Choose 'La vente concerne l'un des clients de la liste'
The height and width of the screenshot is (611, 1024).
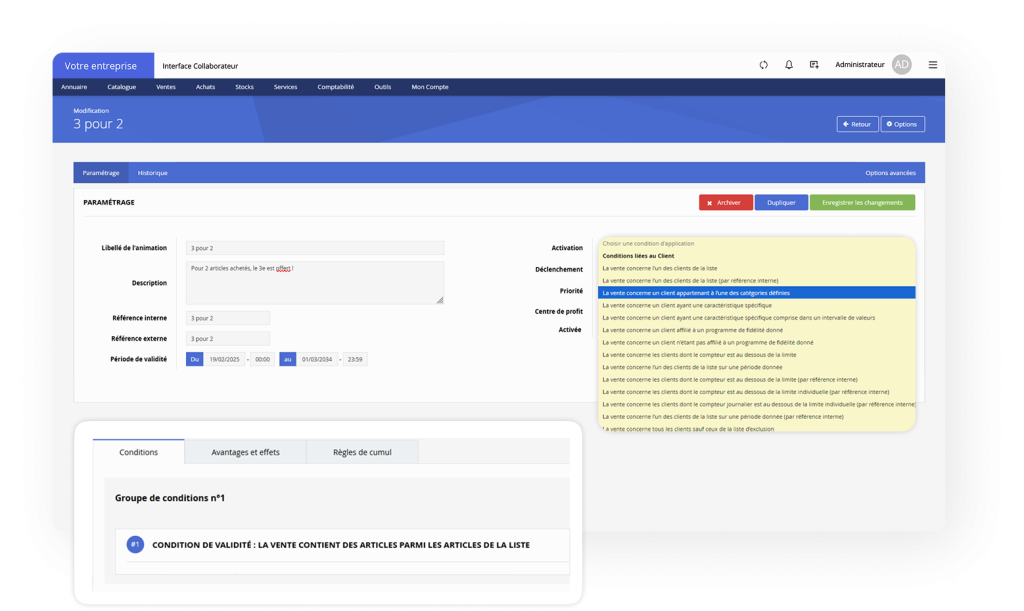(x=660, y=268)
